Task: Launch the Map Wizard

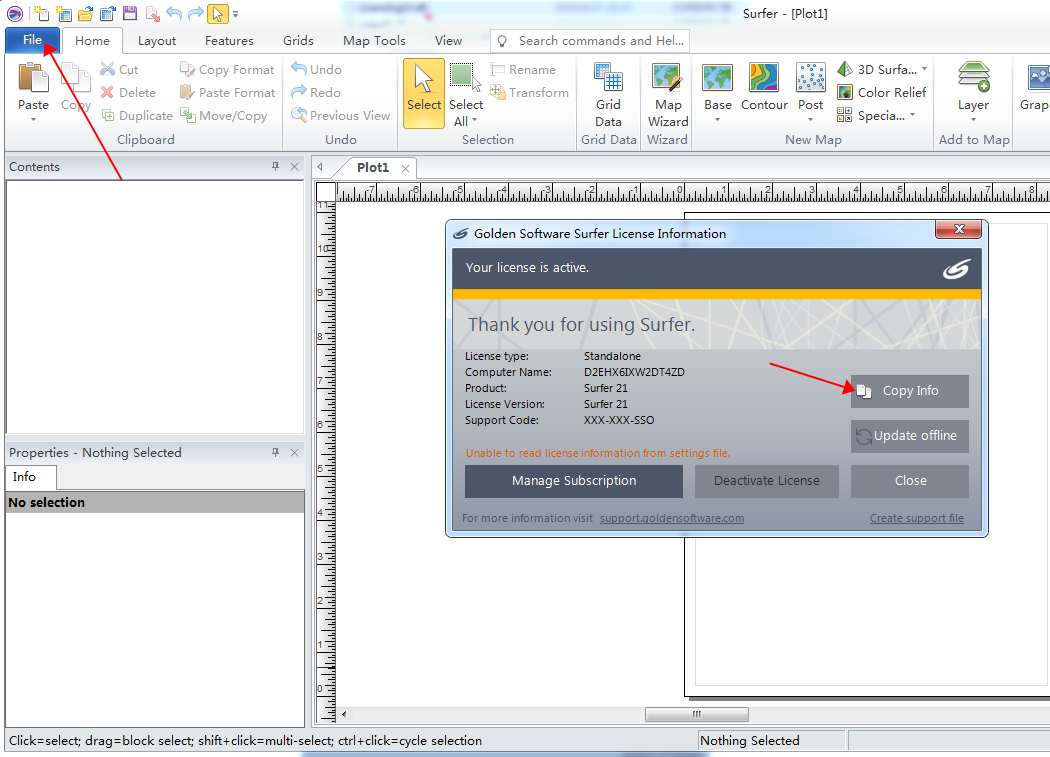Action: [x=667, y=95]
